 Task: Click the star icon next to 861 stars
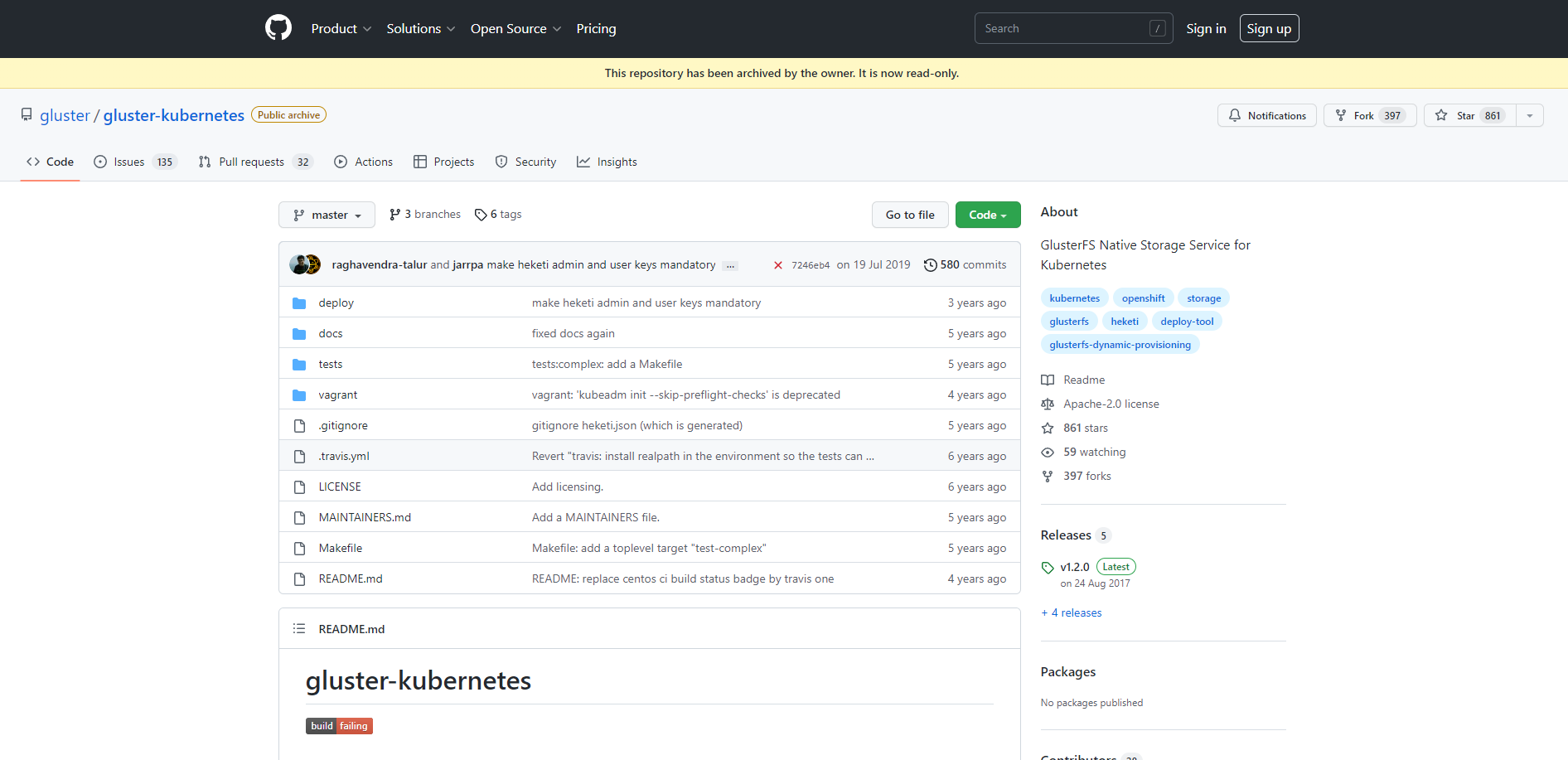pos(1048,428)
